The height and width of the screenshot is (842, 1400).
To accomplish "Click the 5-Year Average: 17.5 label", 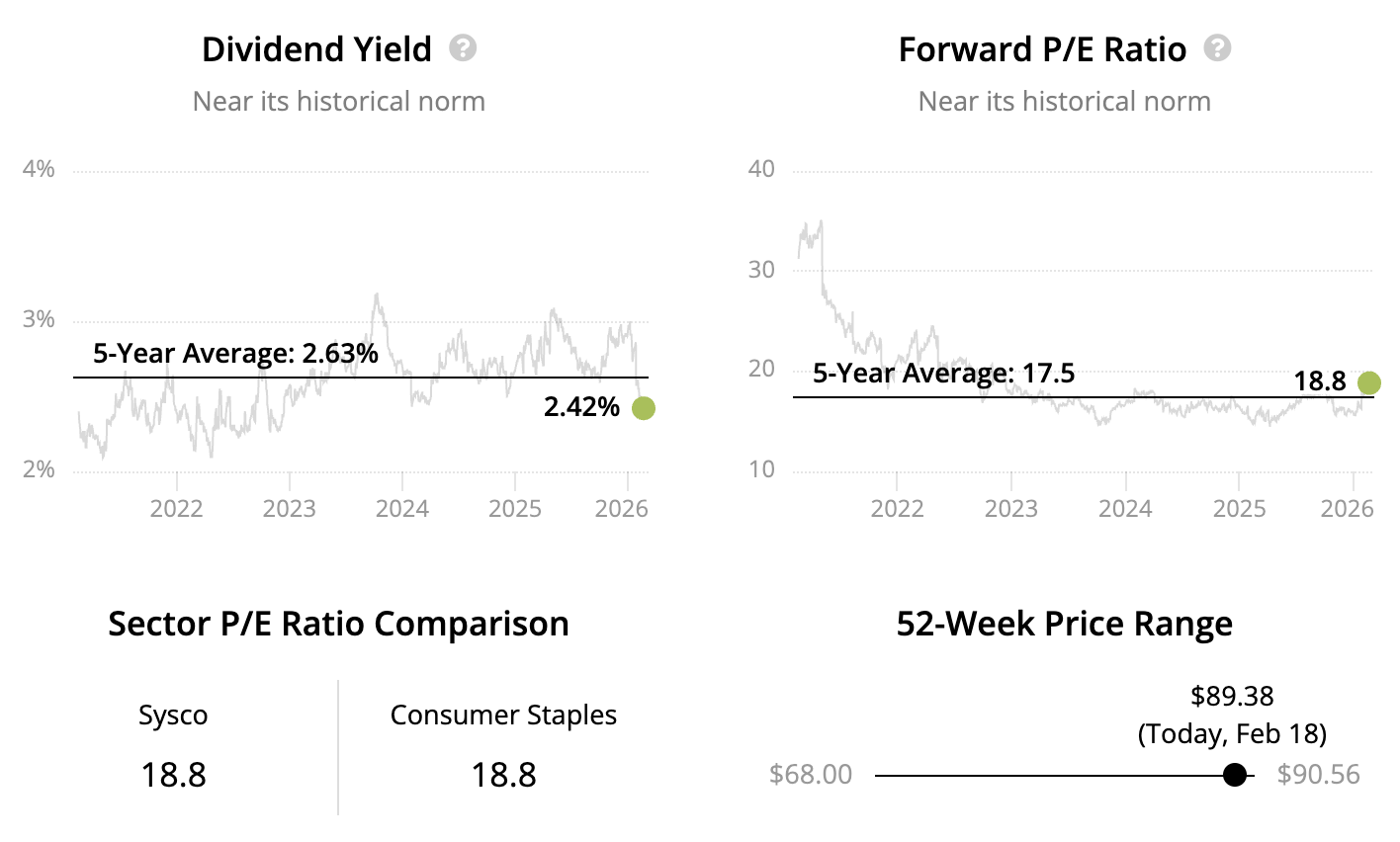I will coord(943,374).
